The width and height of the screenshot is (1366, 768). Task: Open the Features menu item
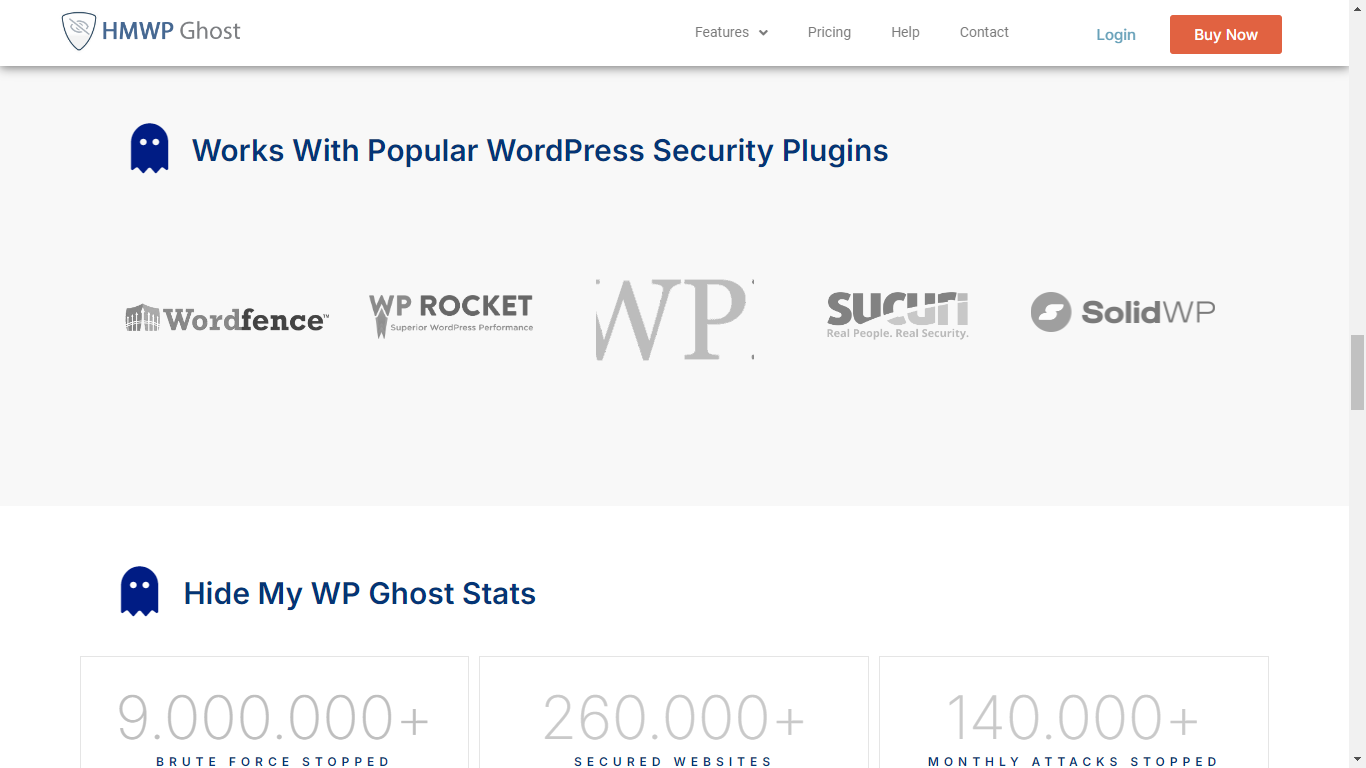coord(721,32)
